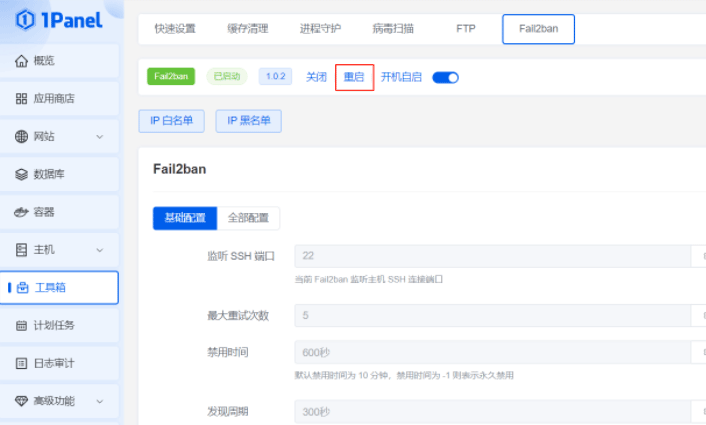706x425 pixels.
Task: Click the log icon beside 日志审计
Action: 21,363
